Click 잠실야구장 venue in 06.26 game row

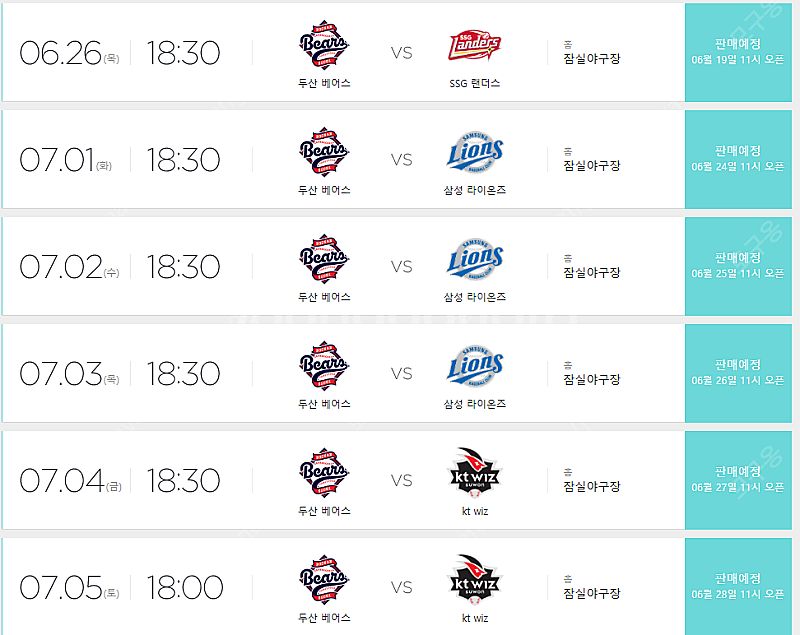[591, 59]
